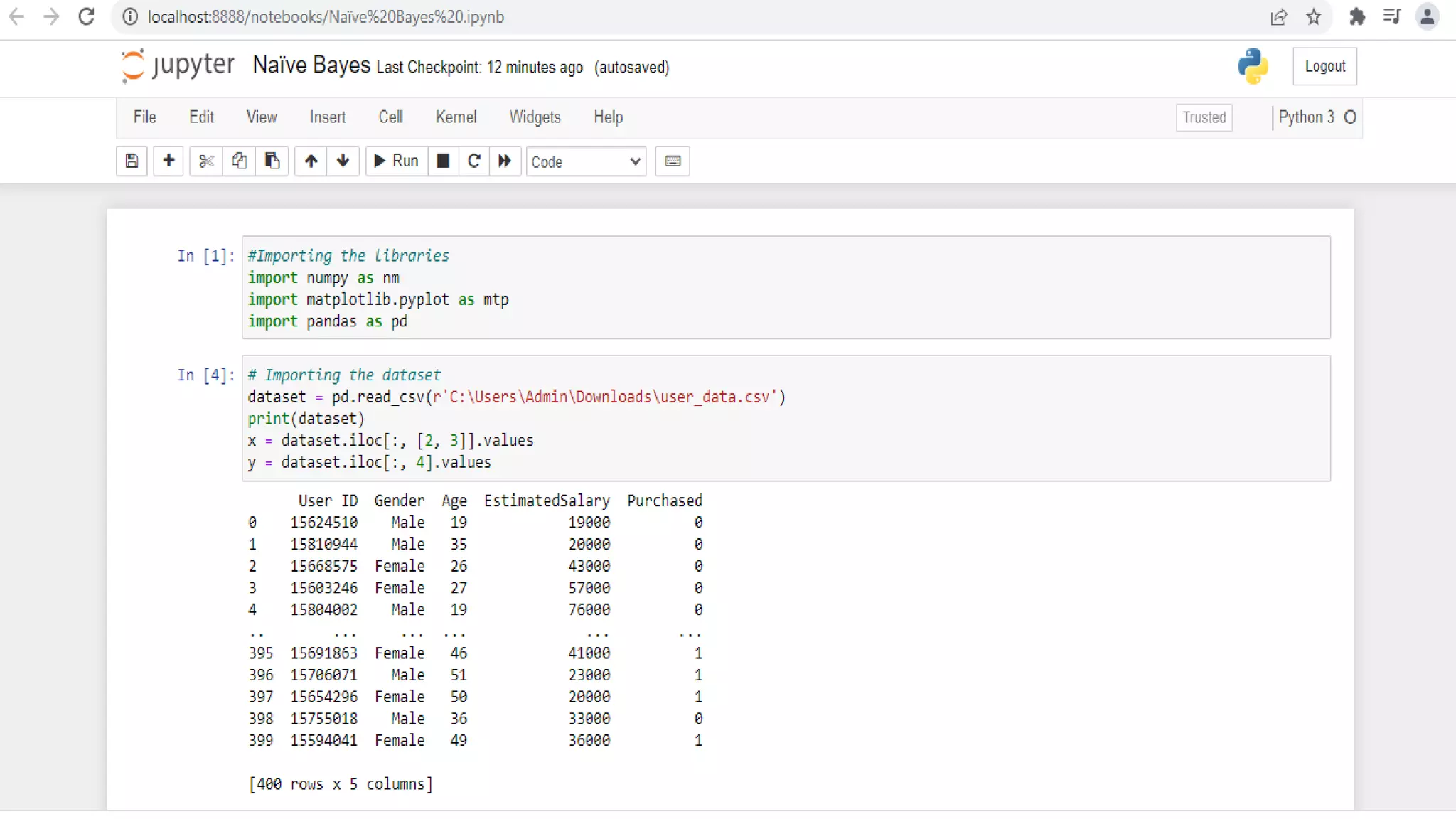This screenshot has height=819, width=1456.
Task: Open the command palette keyboard icon
Action: click(673, 161)
